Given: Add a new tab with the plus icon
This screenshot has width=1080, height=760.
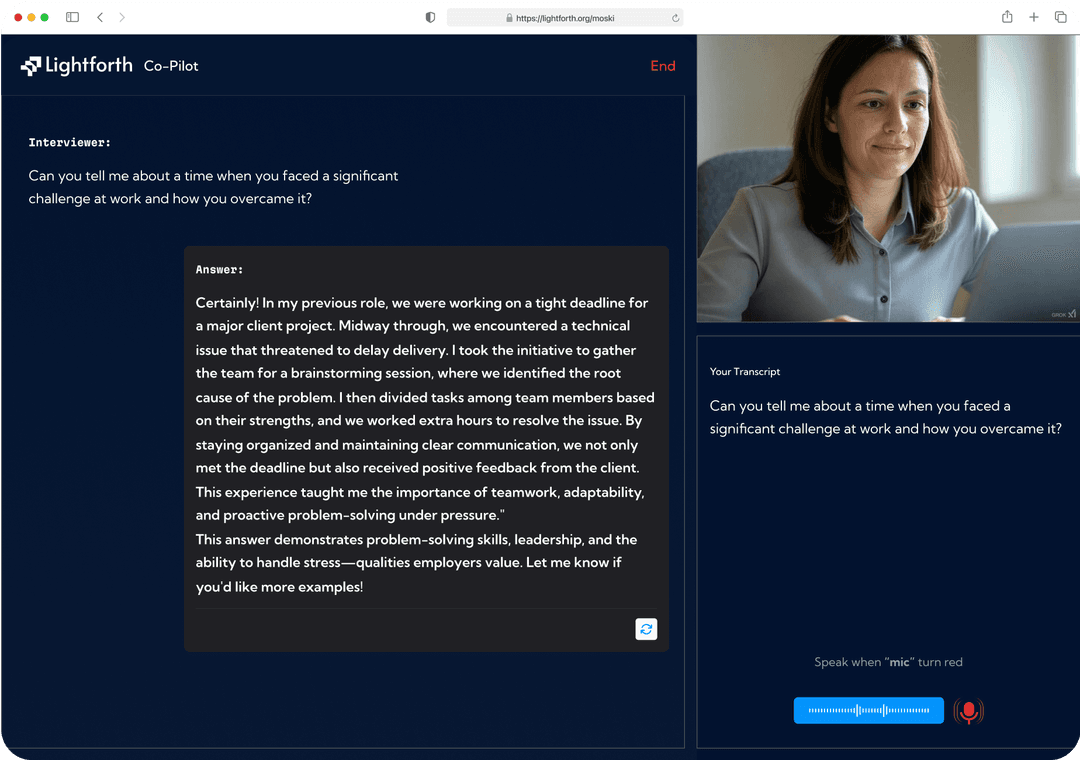Looking at the screenshot, I should pos(1034,17).
